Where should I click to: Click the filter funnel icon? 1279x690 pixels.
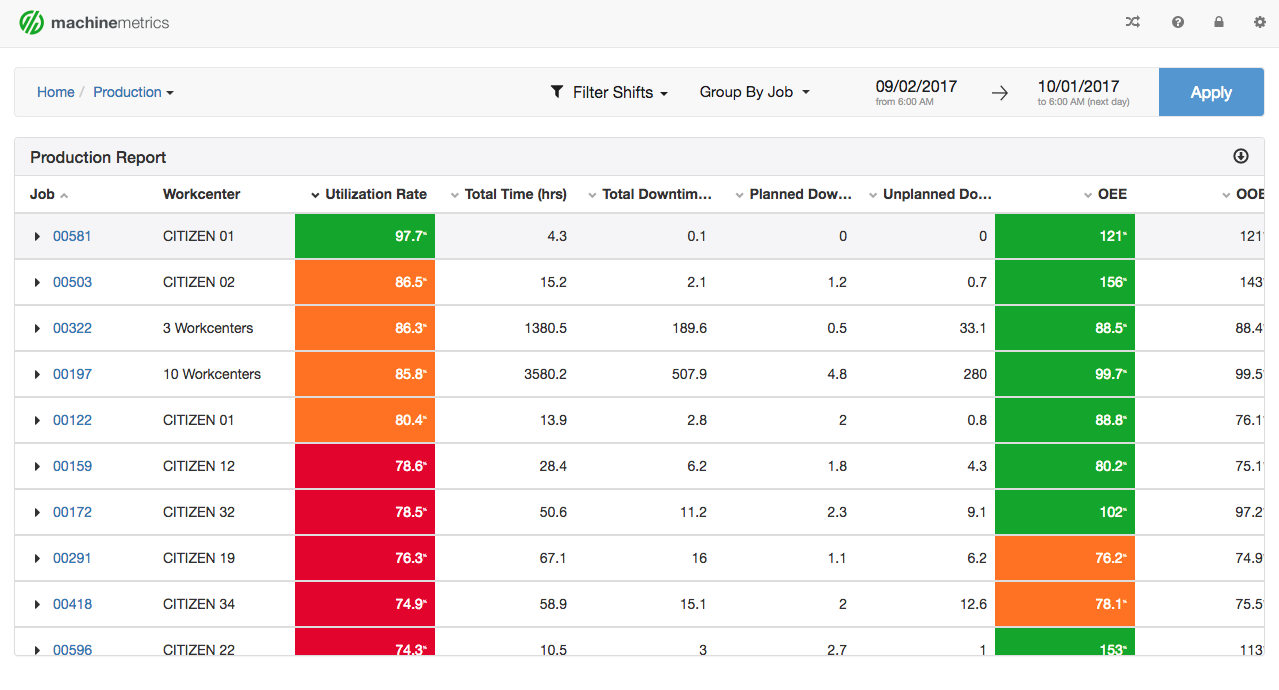pos(557,91)
